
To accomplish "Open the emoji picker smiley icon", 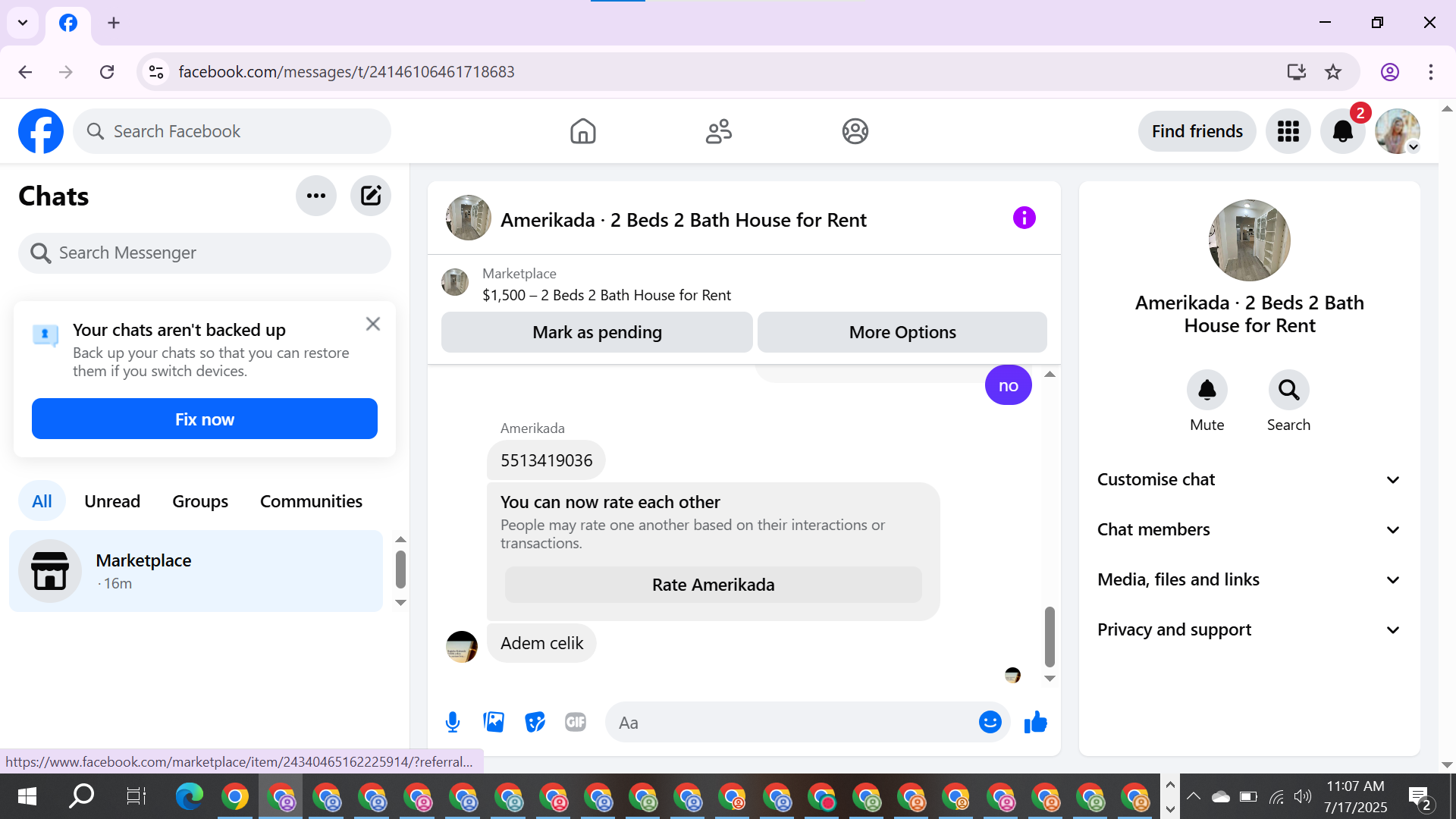I will click(x=990, y=722).
